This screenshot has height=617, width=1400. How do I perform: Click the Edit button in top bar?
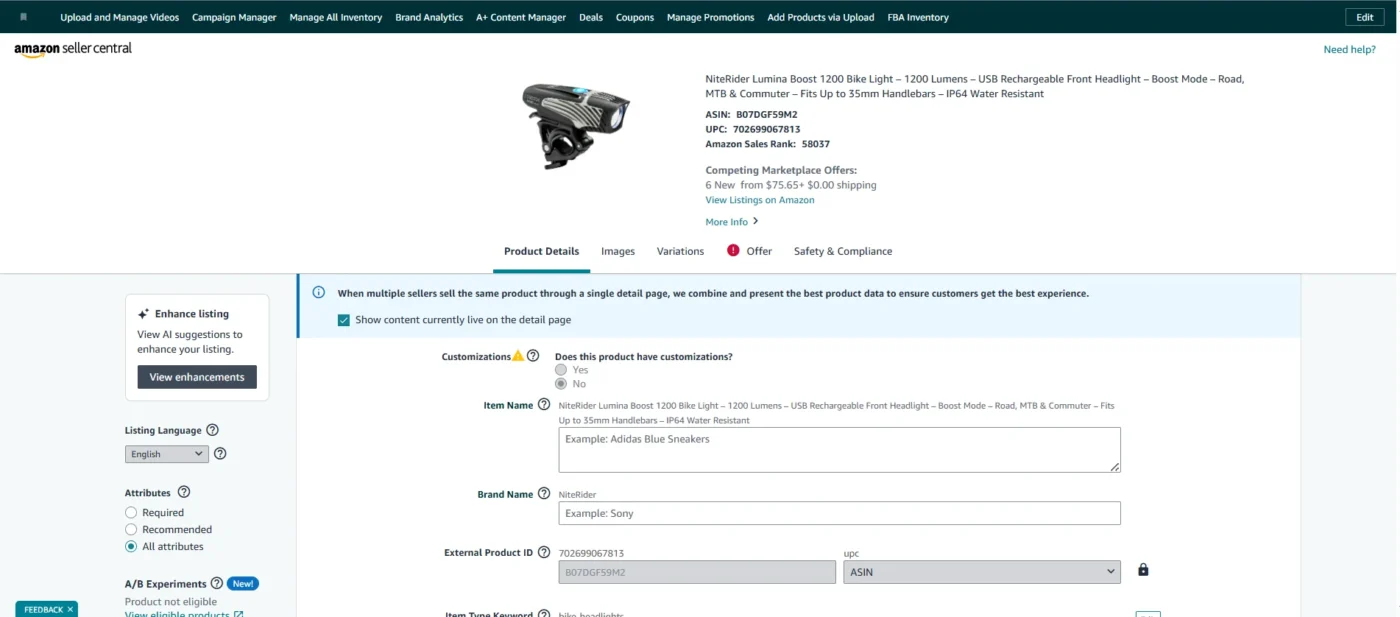tap(1365, 17)
